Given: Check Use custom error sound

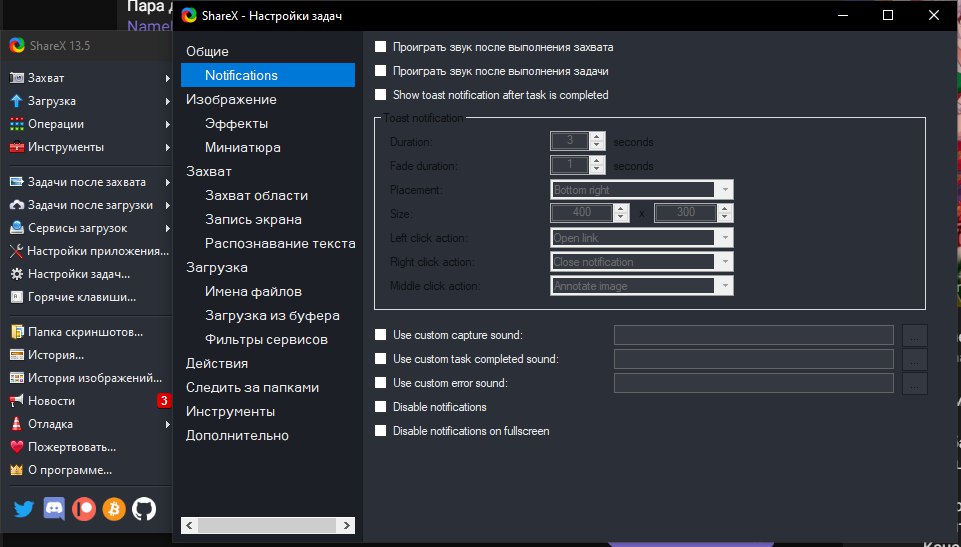Looking at the screenshot, I should click(x=381, y=382).
